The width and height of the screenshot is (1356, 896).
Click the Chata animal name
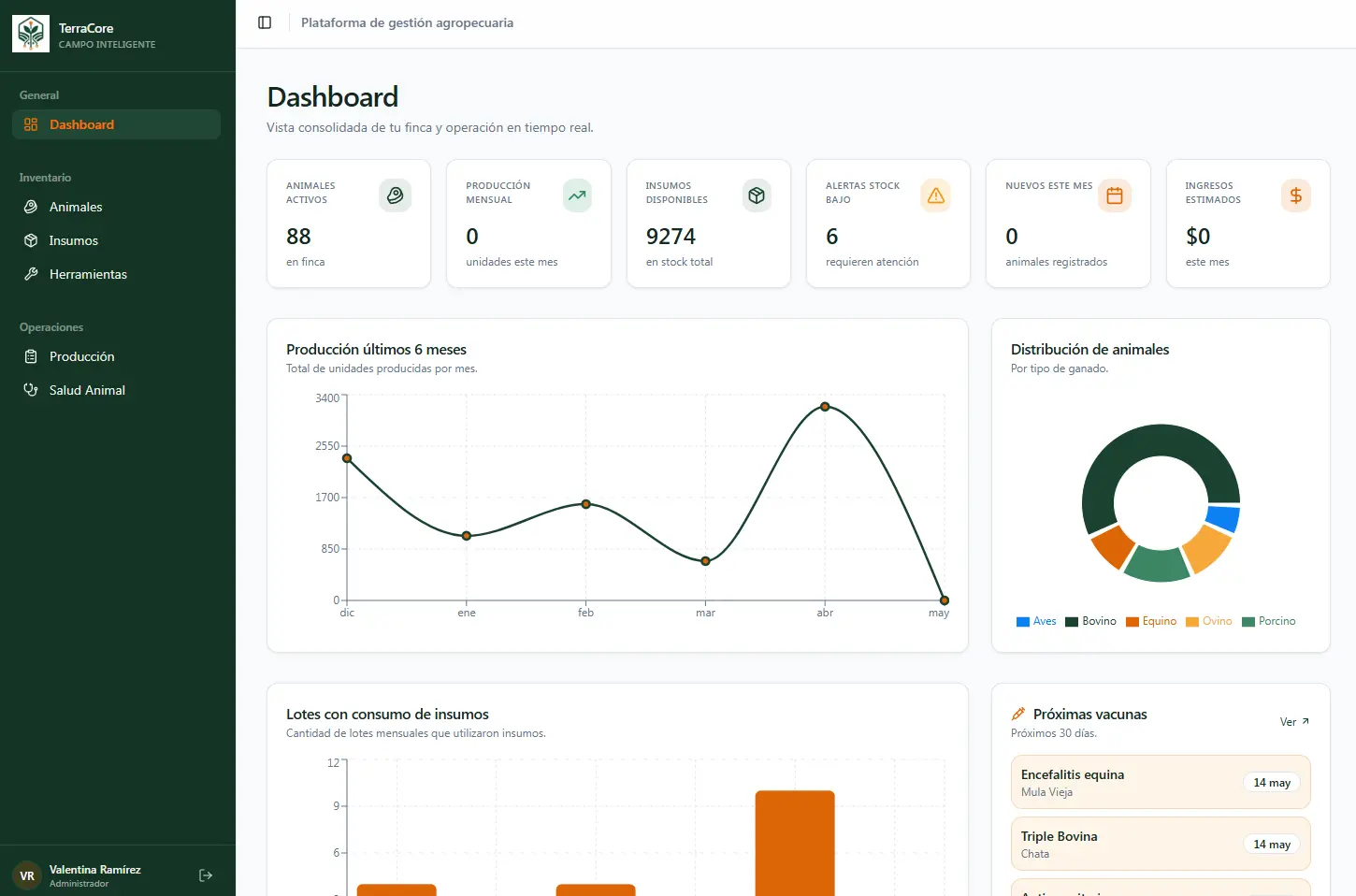coord(1035,854)
